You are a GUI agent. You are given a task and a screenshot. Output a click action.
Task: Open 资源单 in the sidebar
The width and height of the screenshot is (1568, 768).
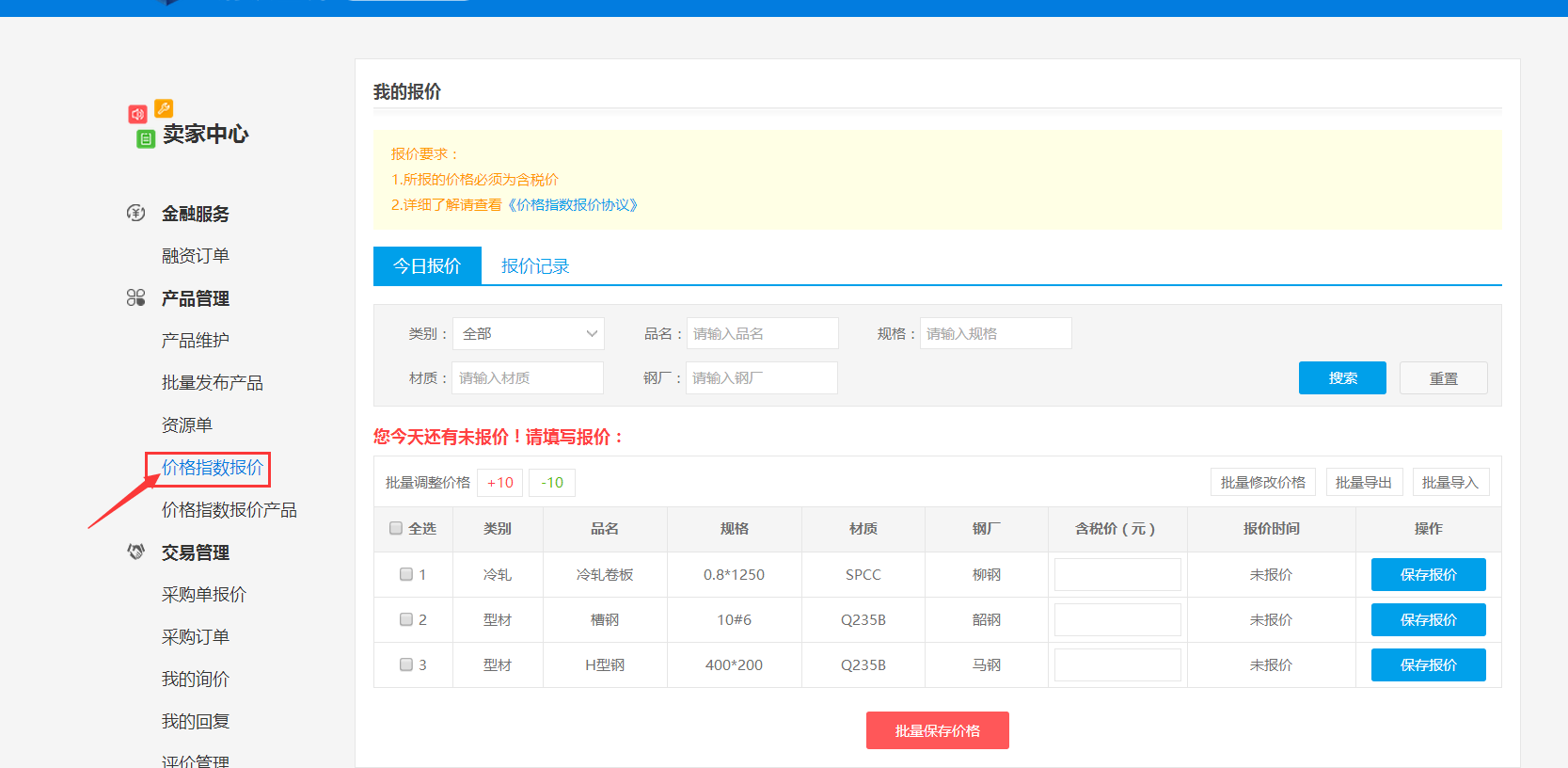pos(187,424)
